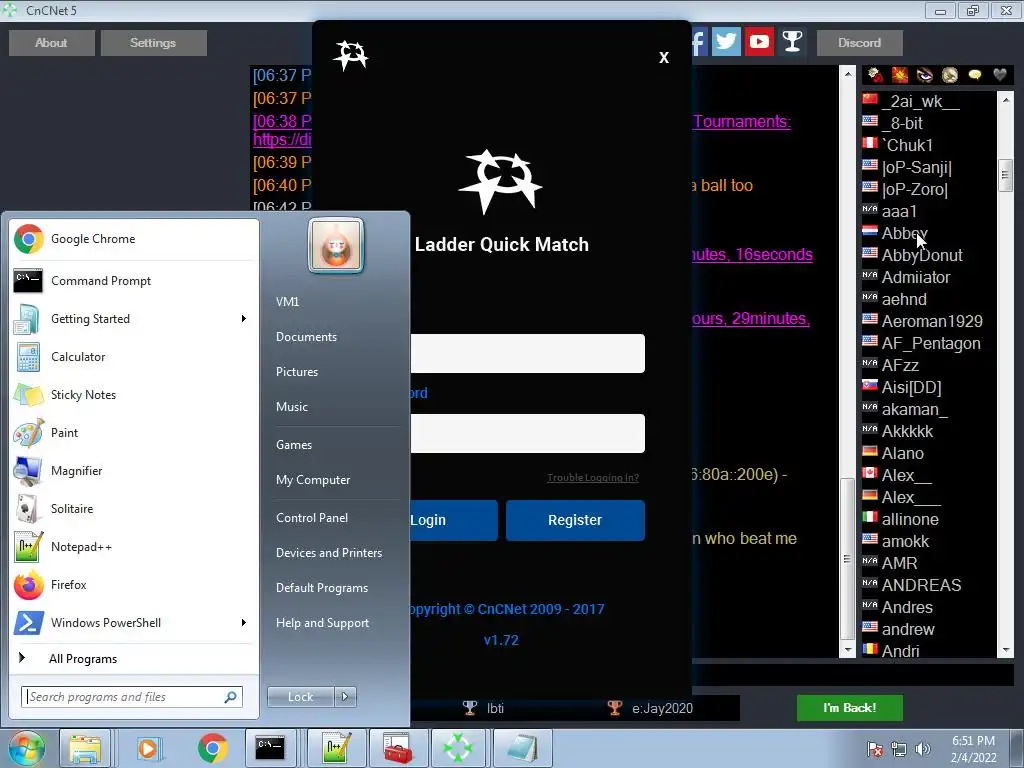
Task: Open the CnCNet YouTube icon
Action: point(760,42)
